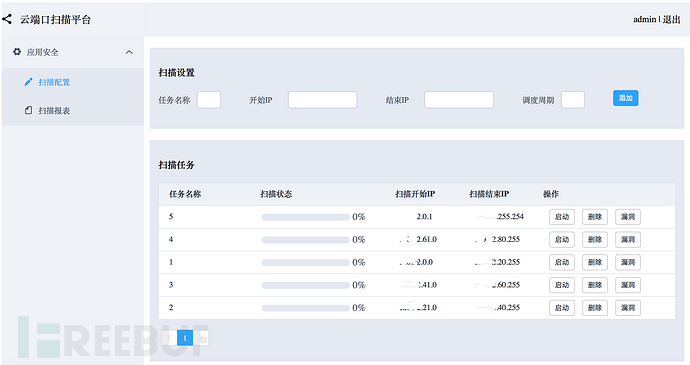
Task: Click the next page arrow
Action: point(201,338)
